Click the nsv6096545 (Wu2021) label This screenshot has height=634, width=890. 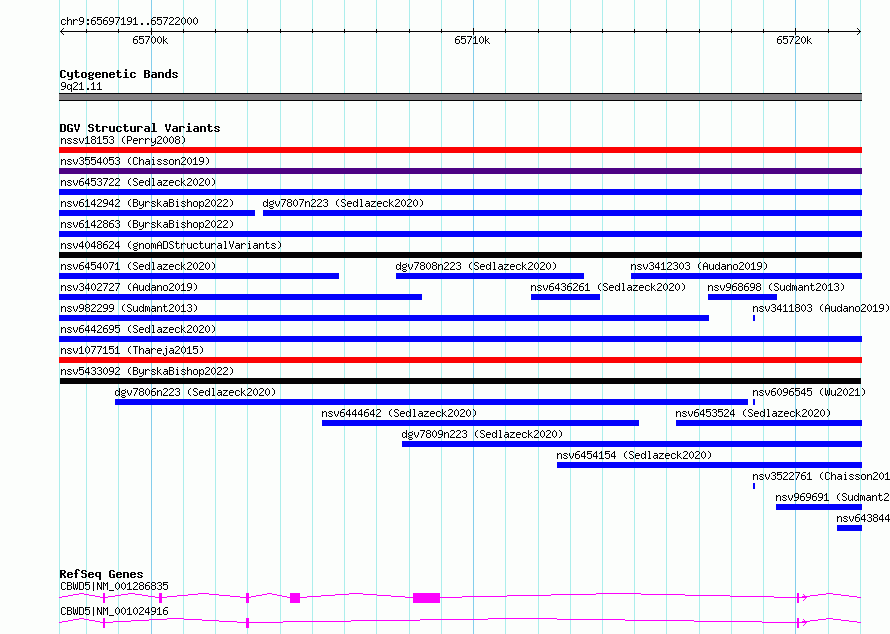click(x=809, y=392)
